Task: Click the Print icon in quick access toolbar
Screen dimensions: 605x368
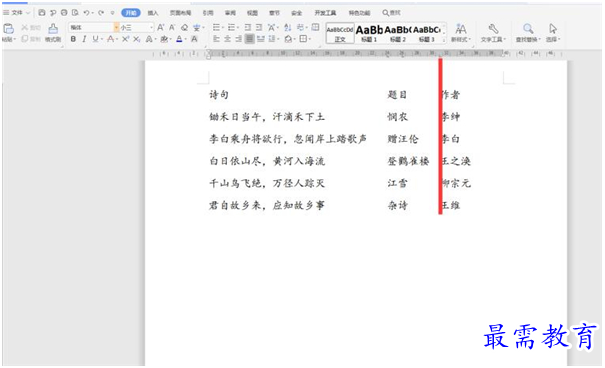Action: 64,13
